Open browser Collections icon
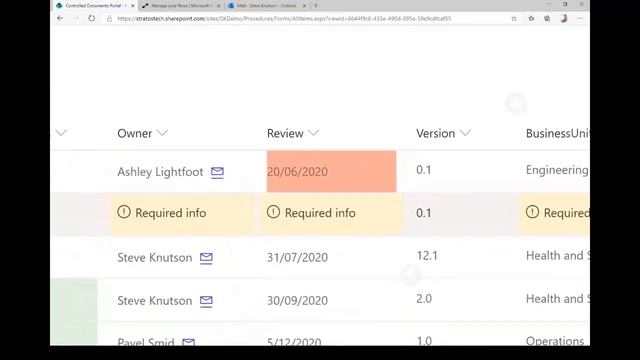The image size is (640, 360). (547, 18)
